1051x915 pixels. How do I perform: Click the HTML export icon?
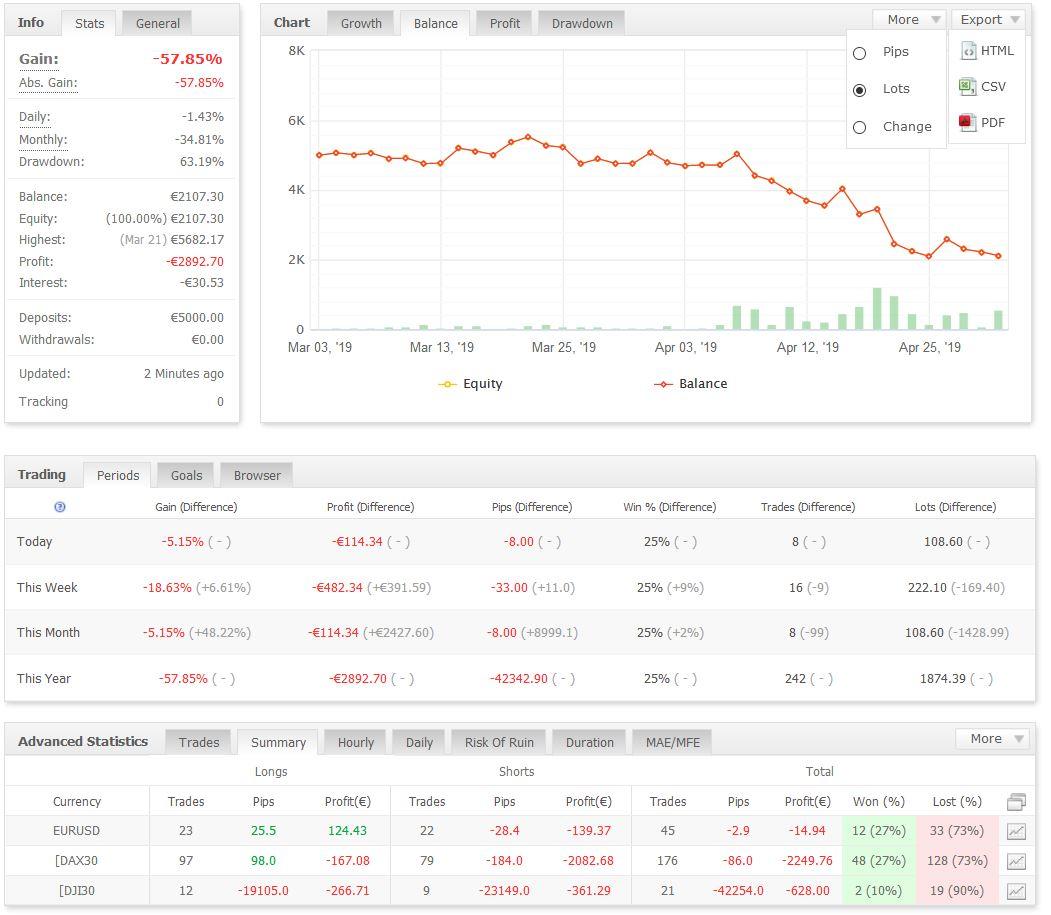968,51
